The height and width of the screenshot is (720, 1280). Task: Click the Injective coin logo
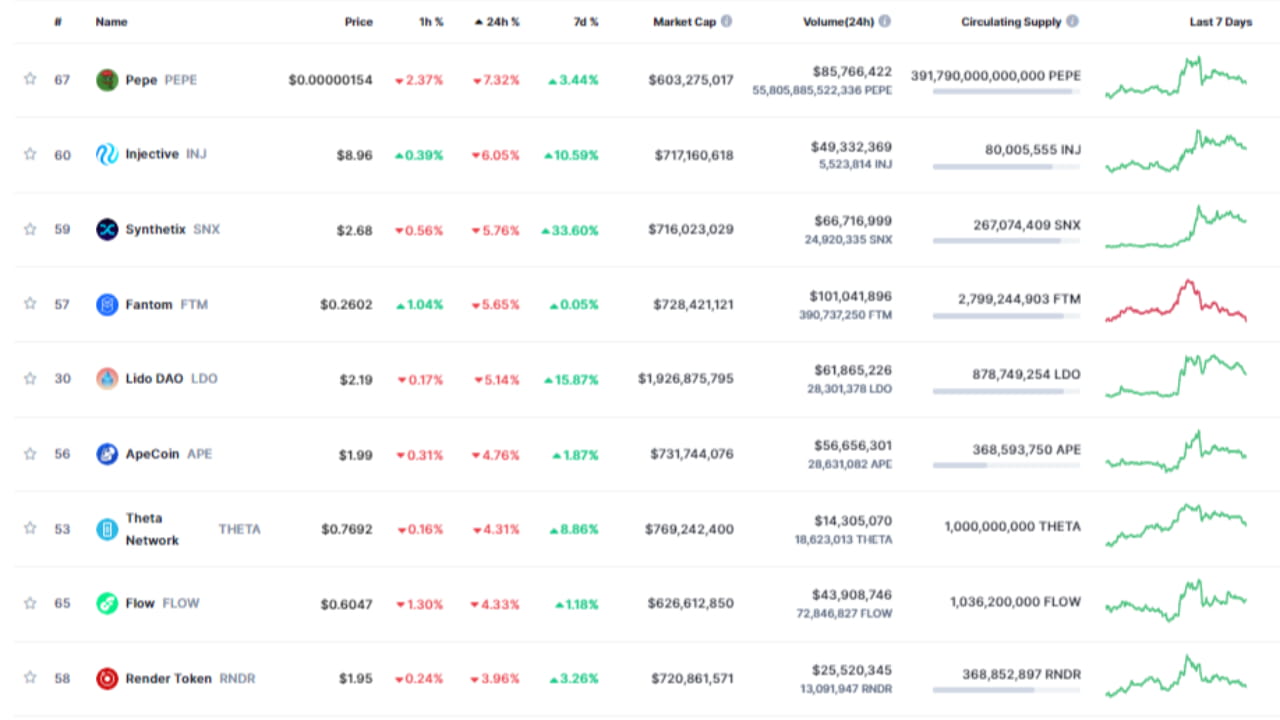[x=108, y=154]
